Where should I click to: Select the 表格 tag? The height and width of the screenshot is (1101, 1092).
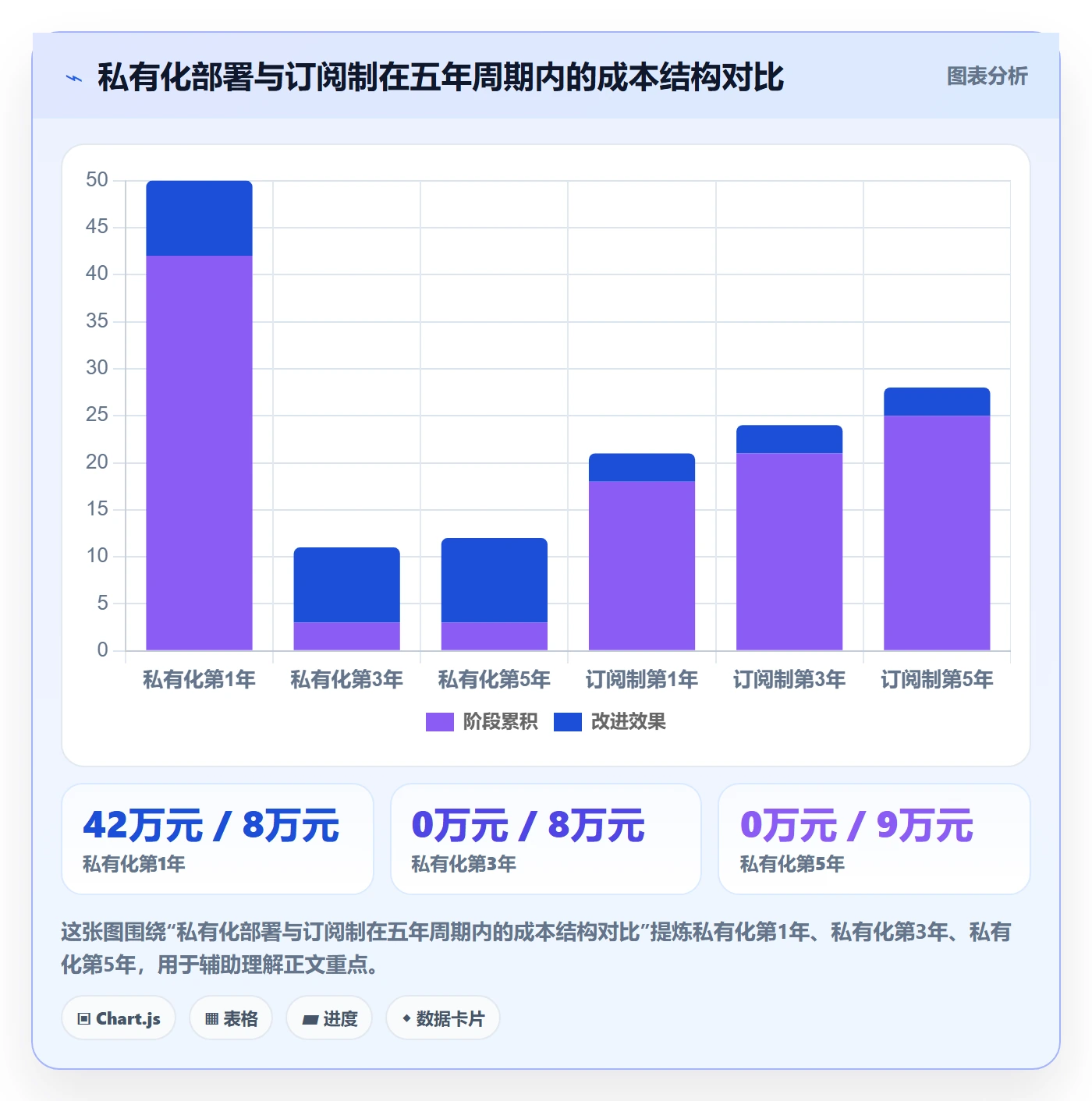[x=231, y=1018]
